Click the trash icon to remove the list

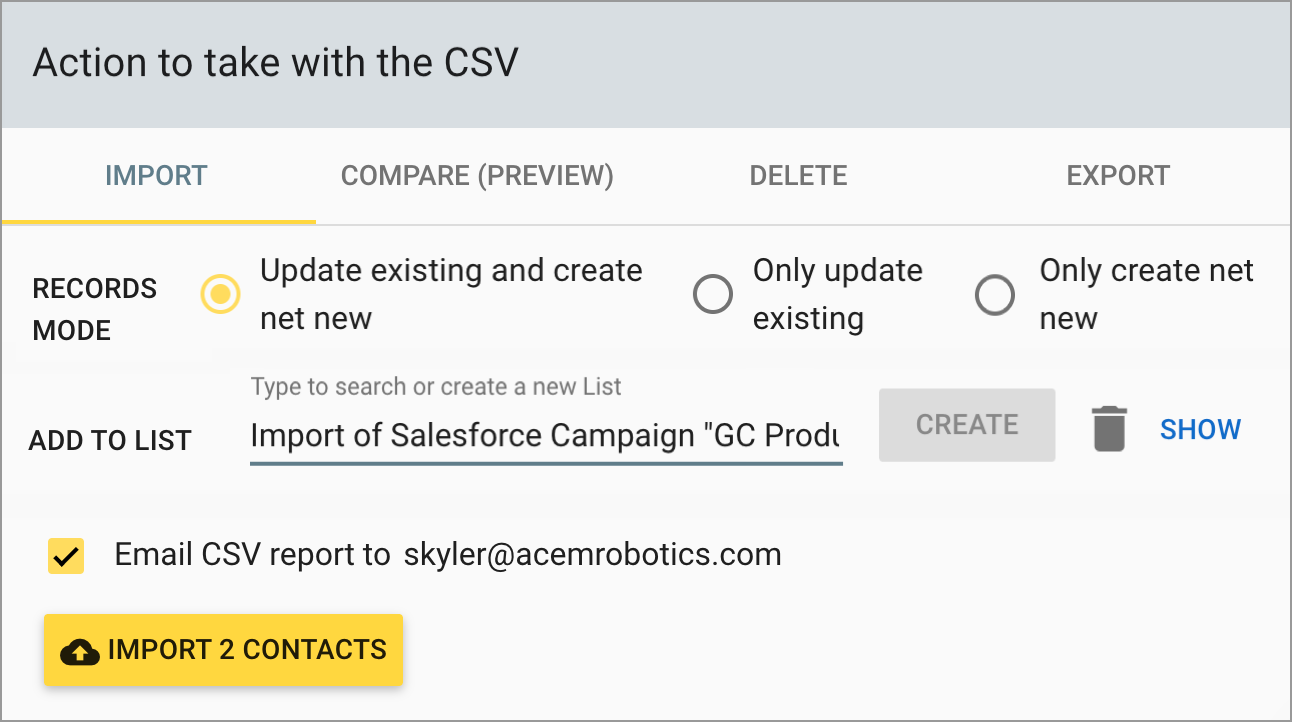(1108, 428)
